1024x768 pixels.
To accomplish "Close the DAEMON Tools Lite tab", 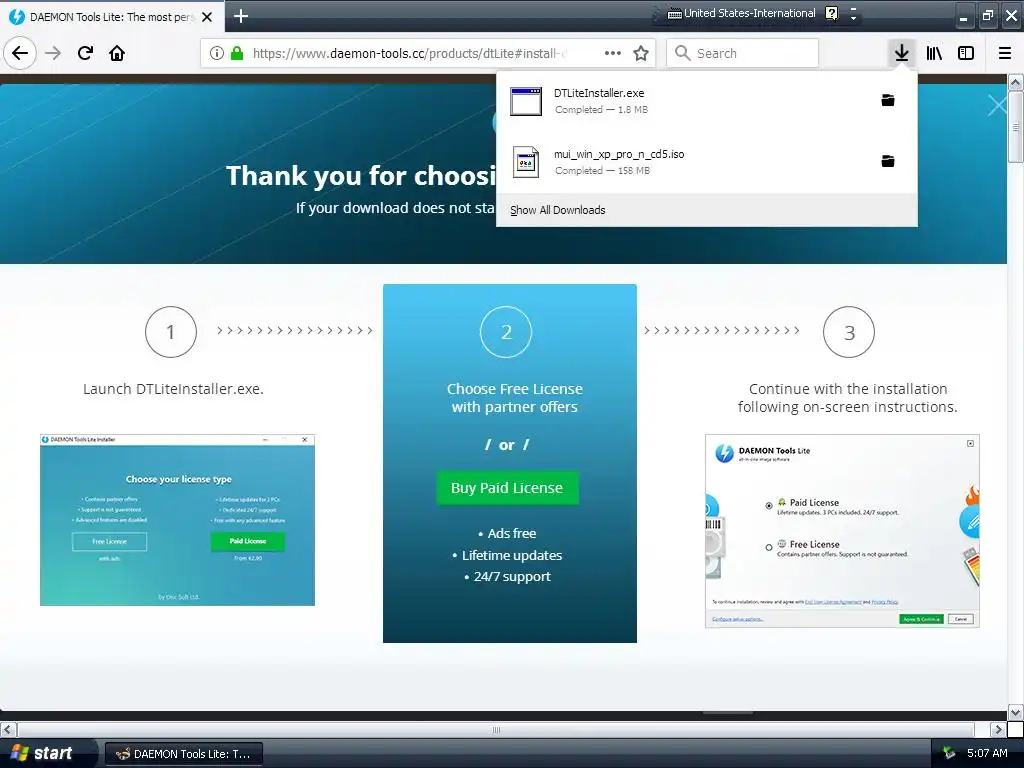I will point(207,17).
